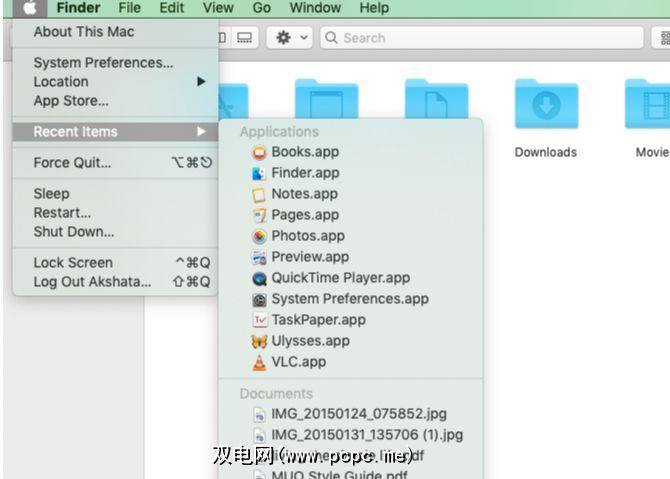Launch QuickTime Player.app
Image resolution: width=670 pixels, height=479 pixels.
click(x=350, y=278)
